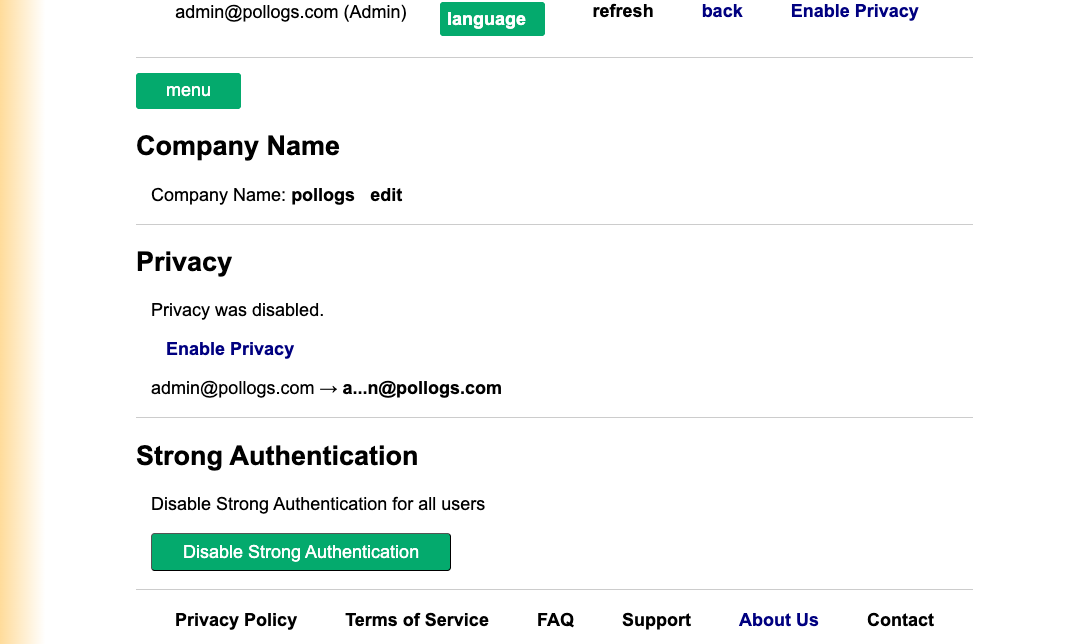Edit the company name pollogs
1091x644 pixels.
click(x=386, y=195)
